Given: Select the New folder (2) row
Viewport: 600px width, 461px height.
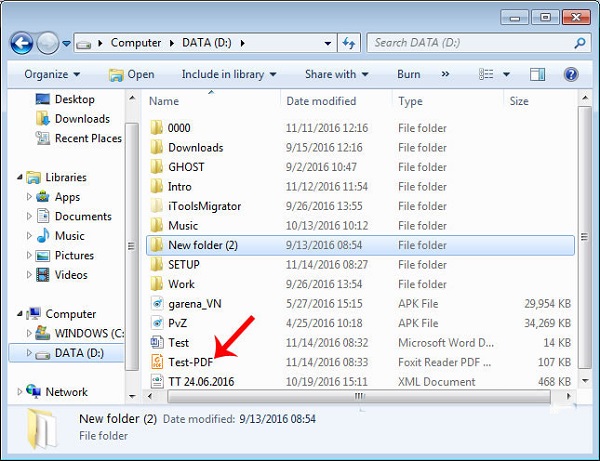Looking at the screenshot, I should click(360, 245).
